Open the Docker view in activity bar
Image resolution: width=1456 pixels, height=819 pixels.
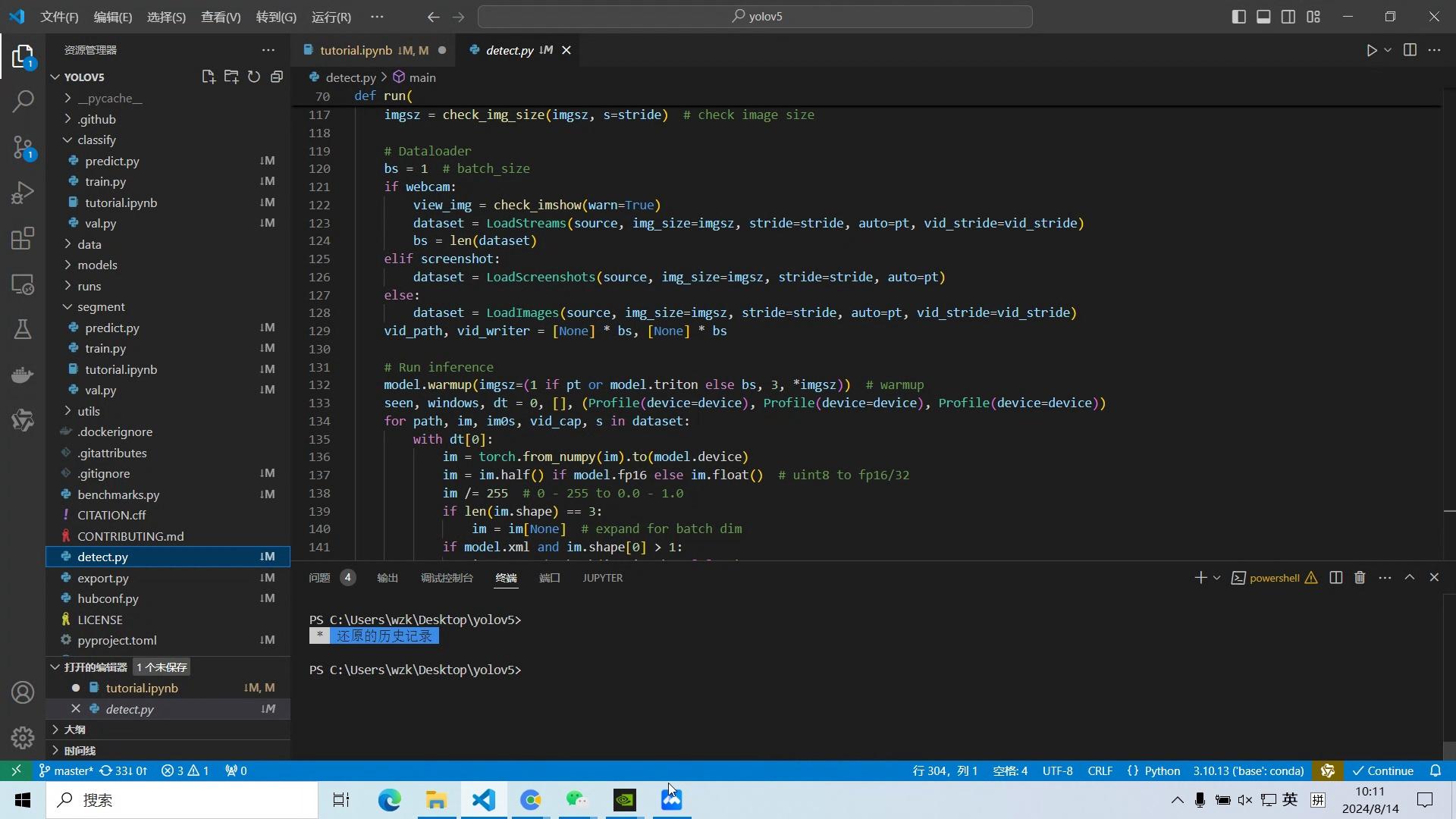click(23, 375)
